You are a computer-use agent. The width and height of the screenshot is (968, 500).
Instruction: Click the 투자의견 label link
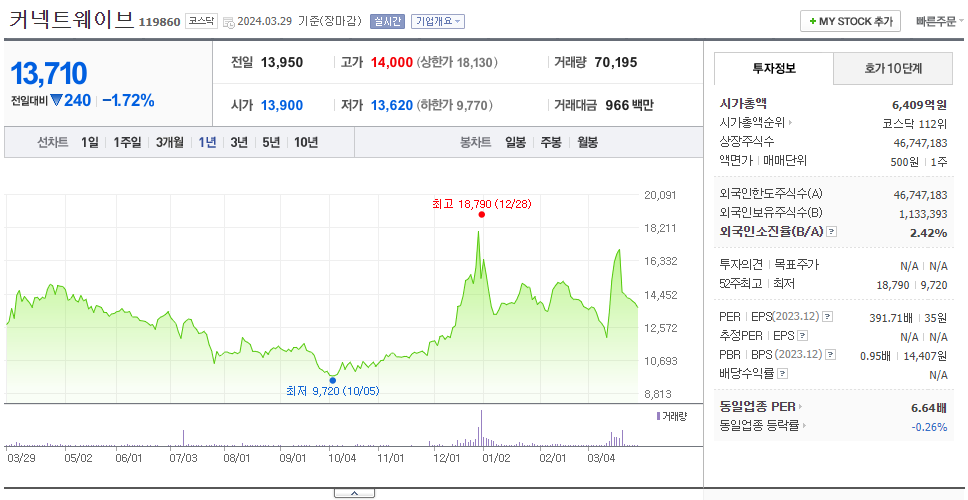pos(741,265)
